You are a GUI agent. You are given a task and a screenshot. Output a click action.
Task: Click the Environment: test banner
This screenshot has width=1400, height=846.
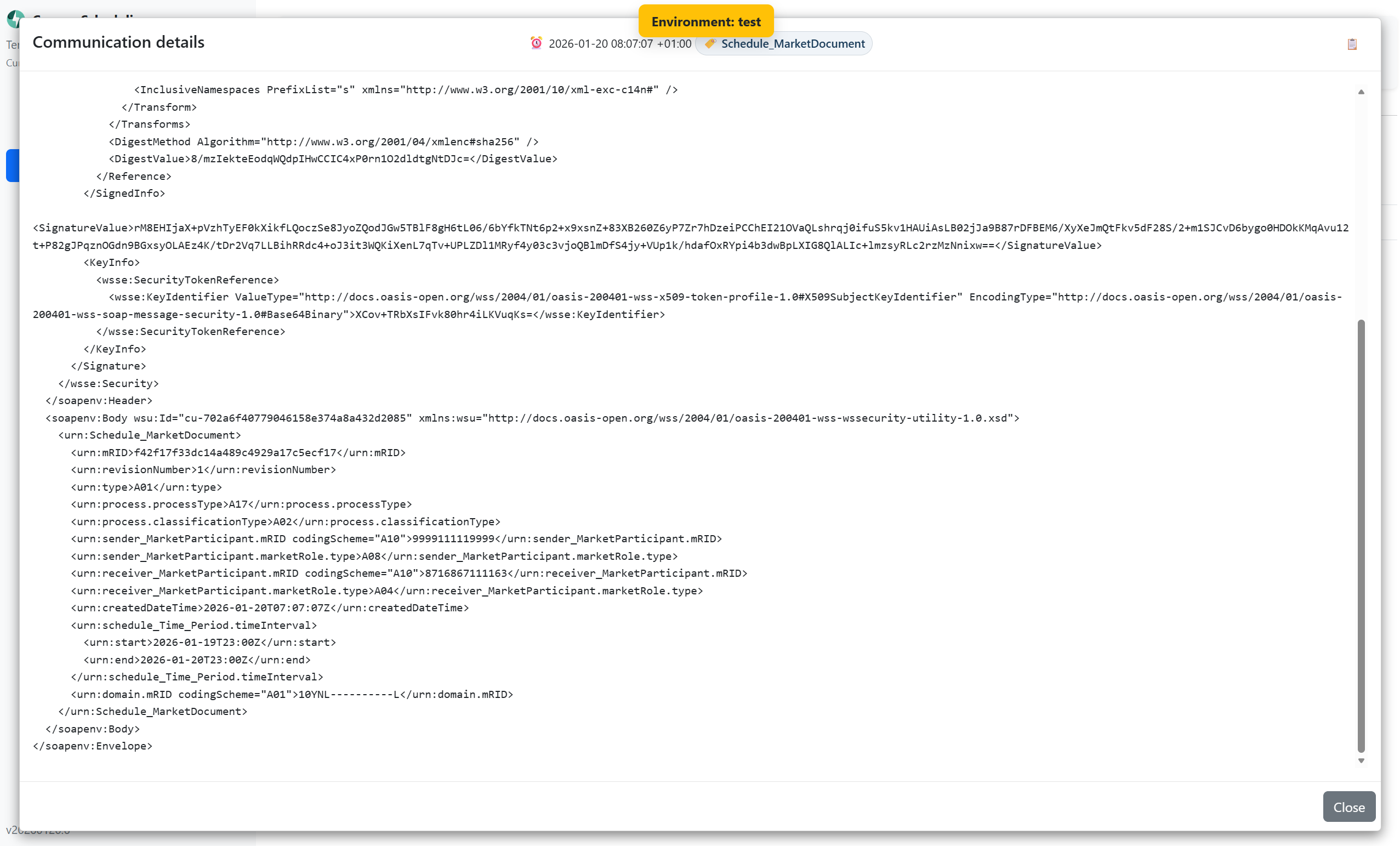click(x=705, y=21)
